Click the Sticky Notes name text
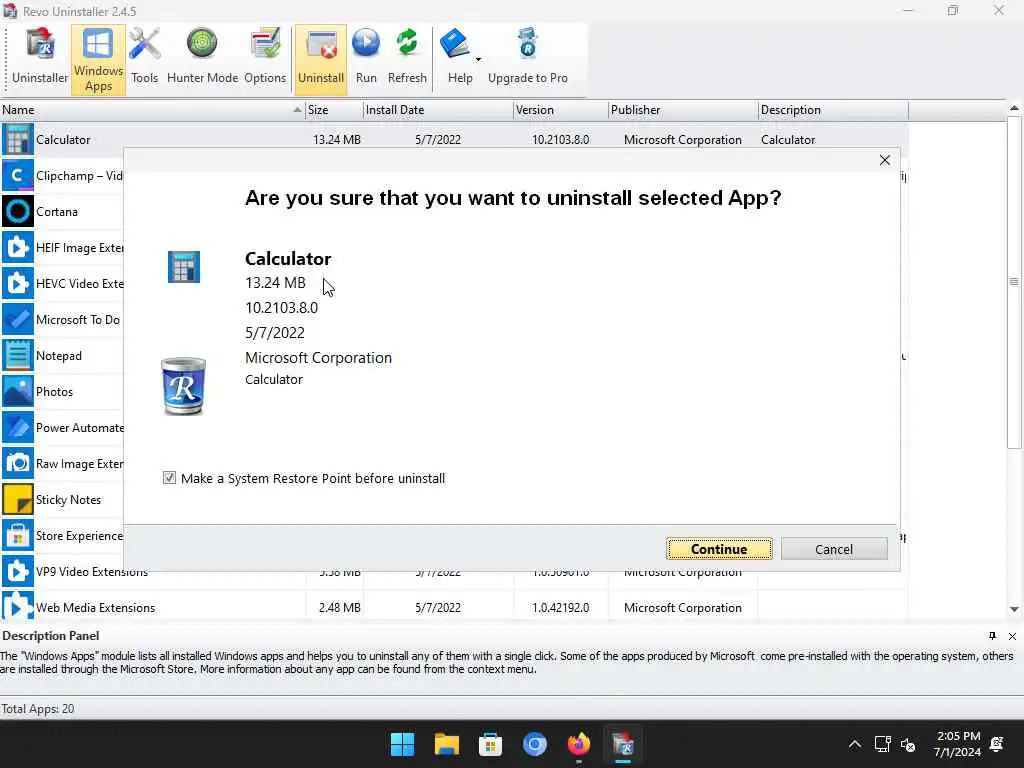 pos(69,500)
